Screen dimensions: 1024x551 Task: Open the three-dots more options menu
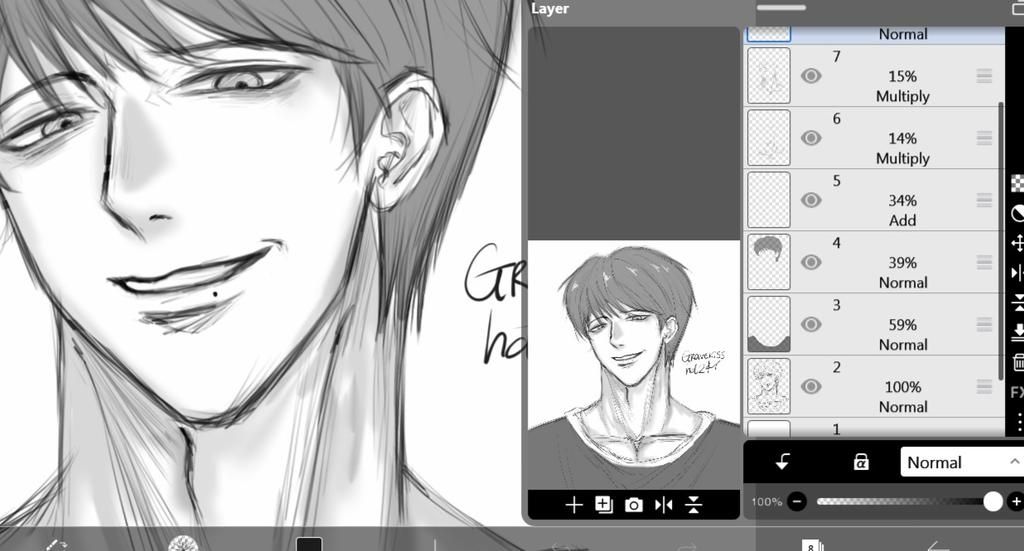coord(1019,422)
